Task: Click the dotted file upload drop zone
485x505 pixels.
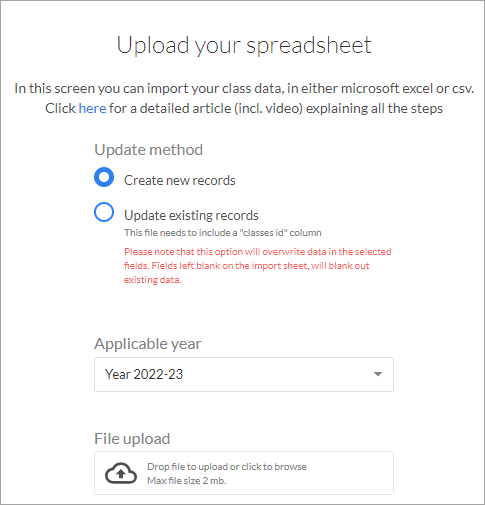Action: (x=244, y=473)
